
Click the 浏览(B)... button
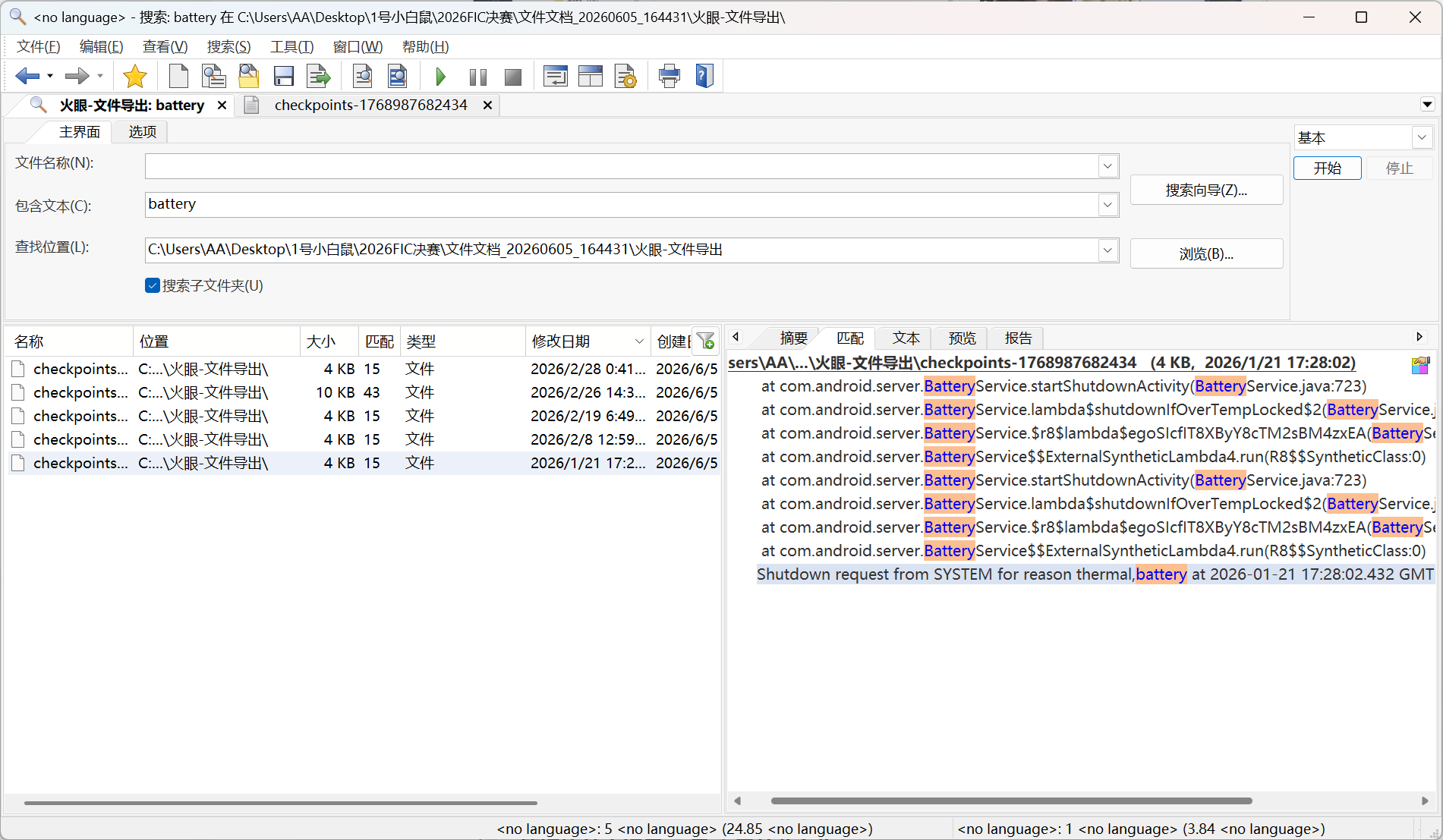pos(1206,253)
